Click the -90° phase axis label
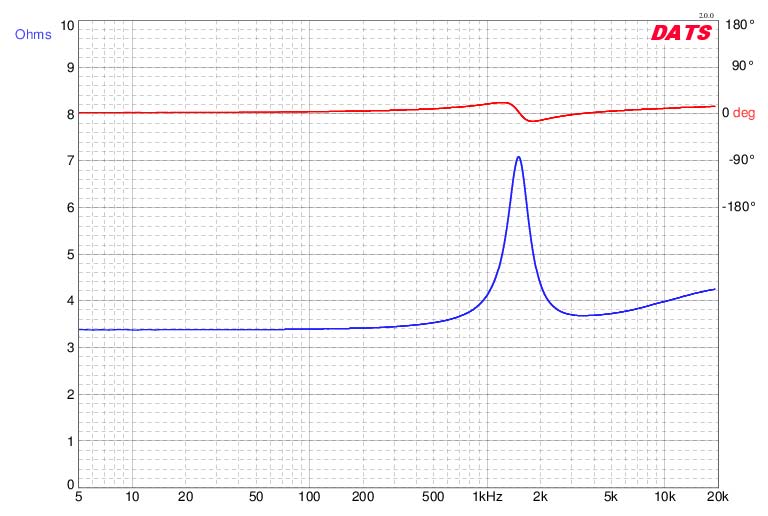 coord(742,160)
